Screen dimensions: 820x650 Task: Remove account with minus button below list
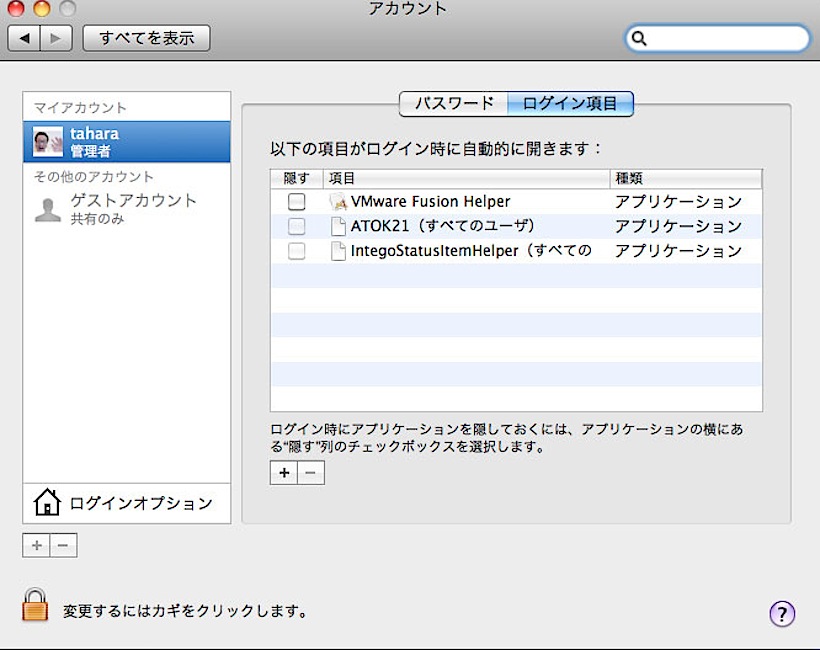[63, 545]
